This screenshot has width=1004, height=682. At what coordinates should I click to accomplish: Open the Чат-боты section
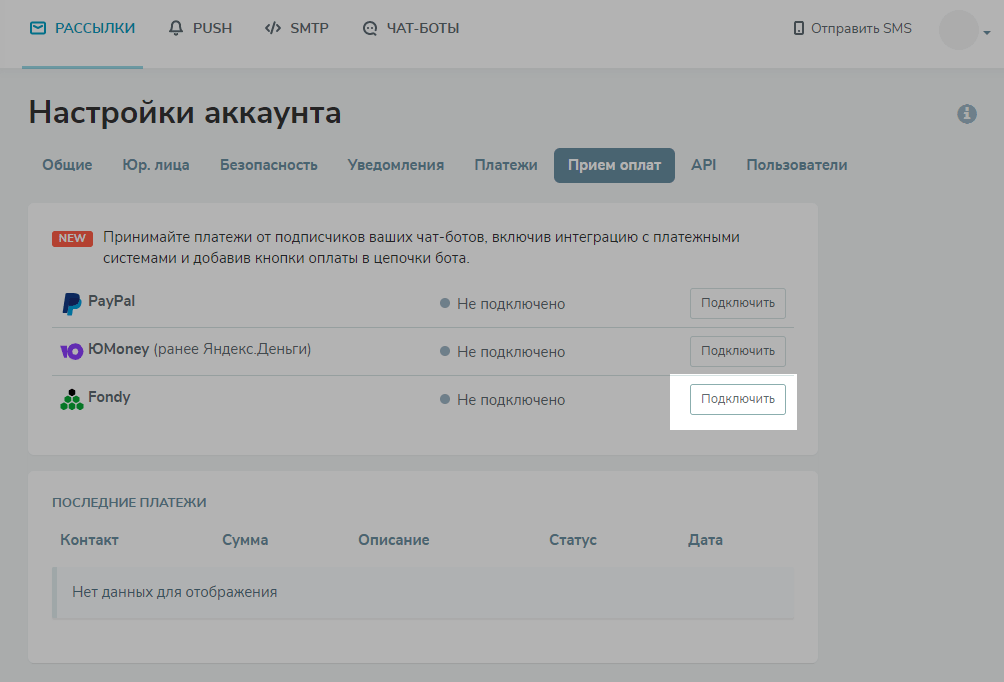click(x=411, y=29)
